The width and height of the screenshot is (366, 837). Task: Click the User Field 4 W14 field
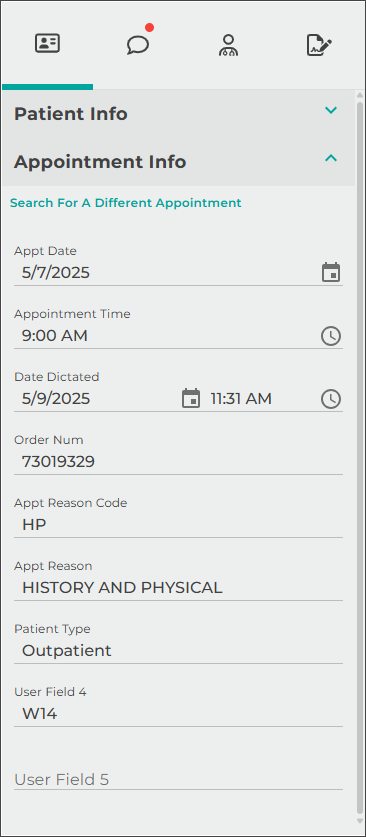178,714
